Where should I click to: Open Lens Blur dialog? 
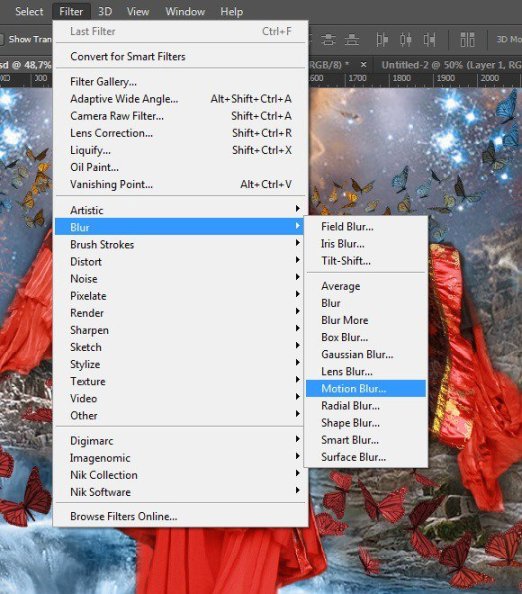[x=366, y=371]
